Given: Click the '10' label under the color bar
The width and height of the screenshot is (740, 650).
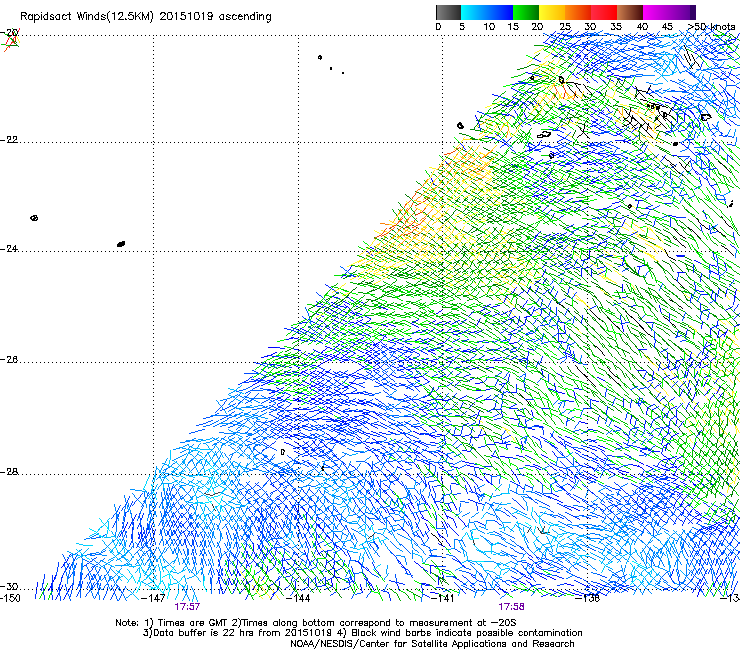Looking at the screenshot, I should tap(489, 27).
